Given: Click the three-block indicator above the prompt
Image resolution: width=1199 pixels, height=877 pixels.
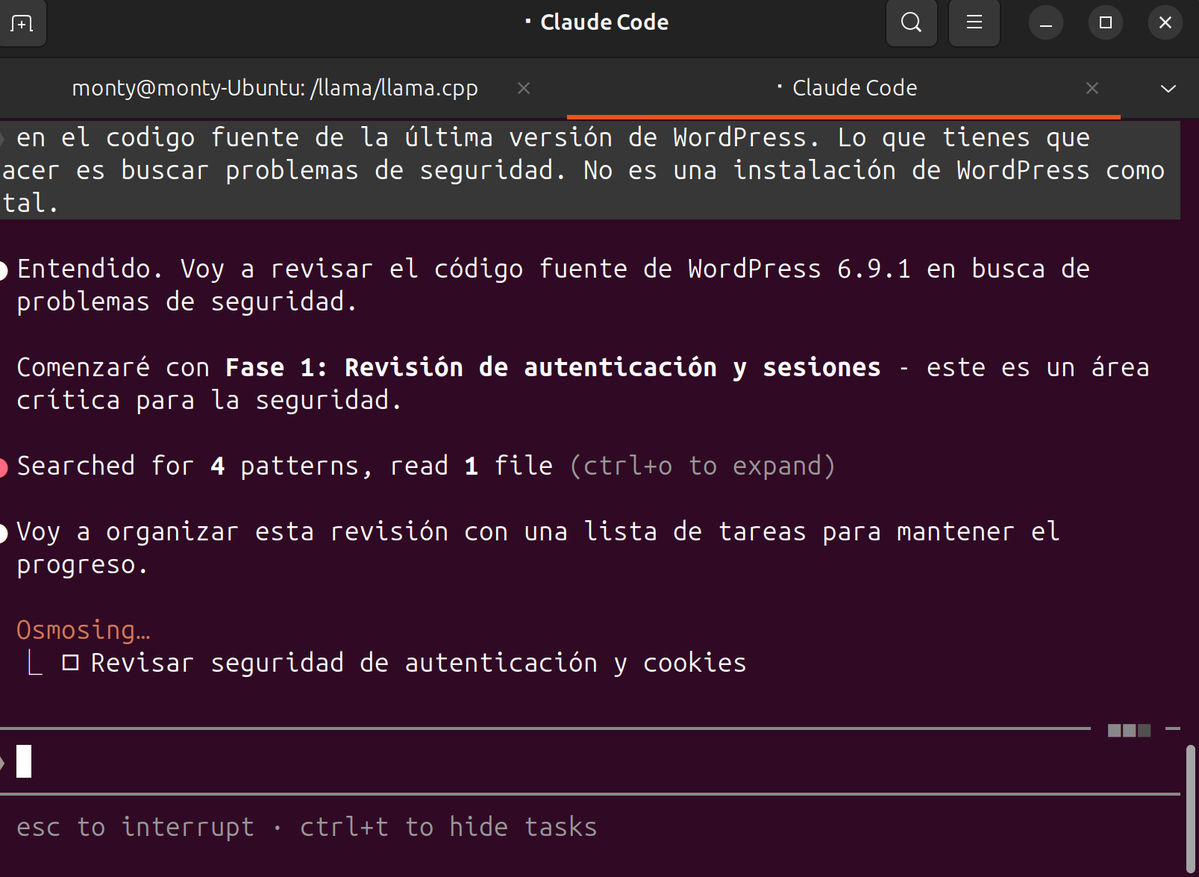Looking at the screenshot, I should 1129,730.
